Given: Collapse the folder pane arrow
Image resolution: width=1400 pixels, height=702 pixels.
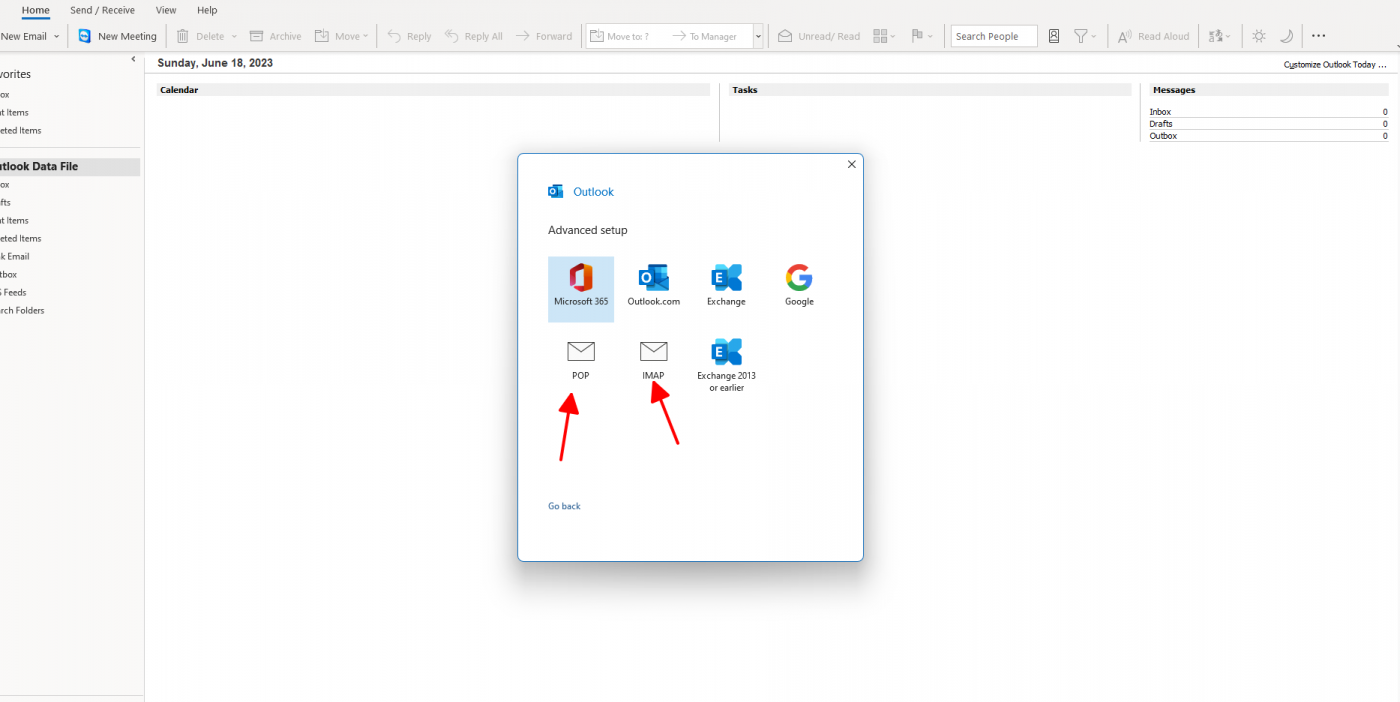Looking at the screenshot, I should (x=134, y=60).
